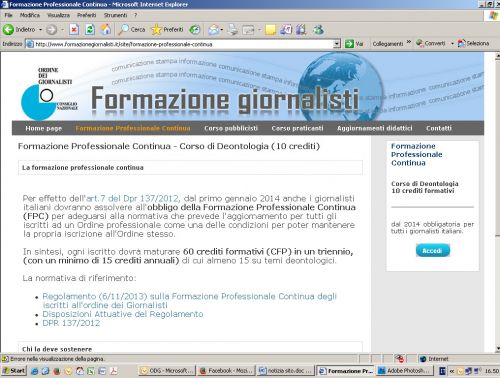
Task: Open history (cronologia) toolbar icon
Action: pyautogui.click(x=195, y=30)
